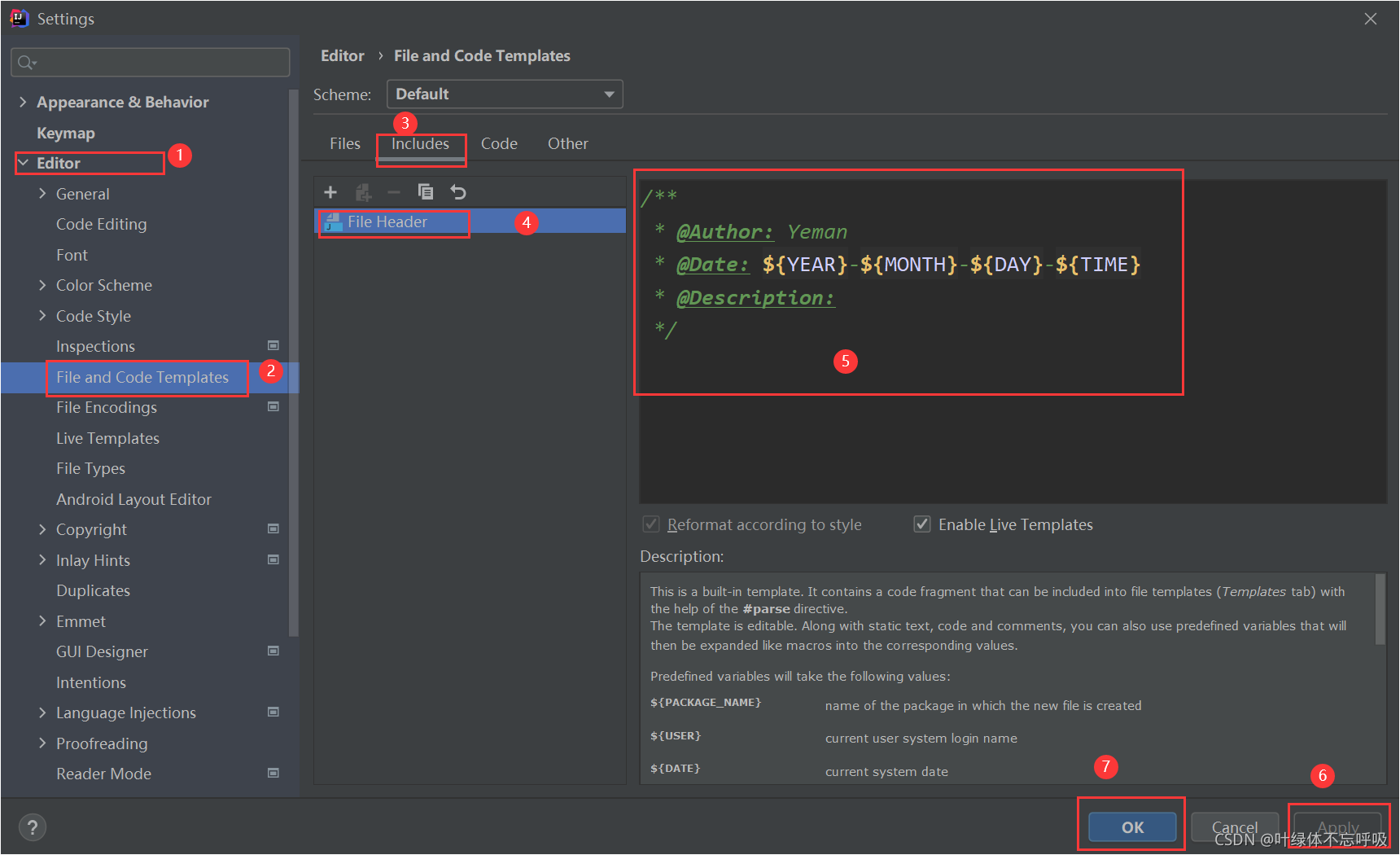The image size is (1400, 855).
Task: Click the project-level icon beside File Encodings
Action: 273,406
